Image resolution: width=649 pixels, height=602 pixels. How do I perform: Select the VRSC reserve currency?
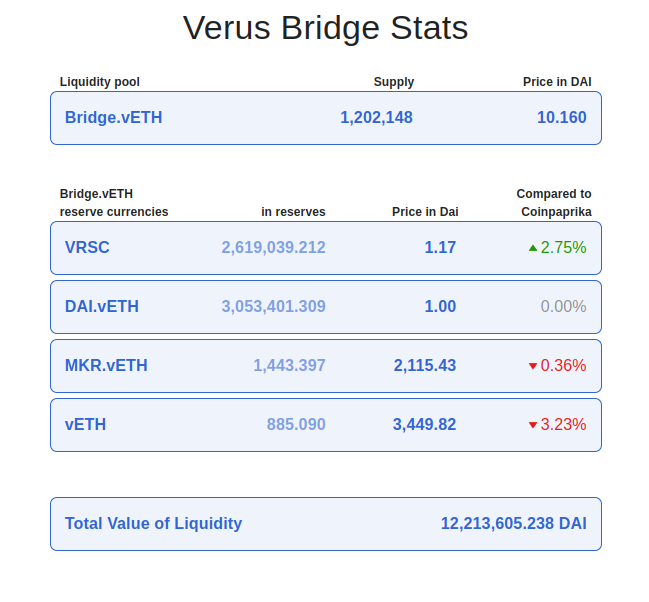(x=88, y=248)
